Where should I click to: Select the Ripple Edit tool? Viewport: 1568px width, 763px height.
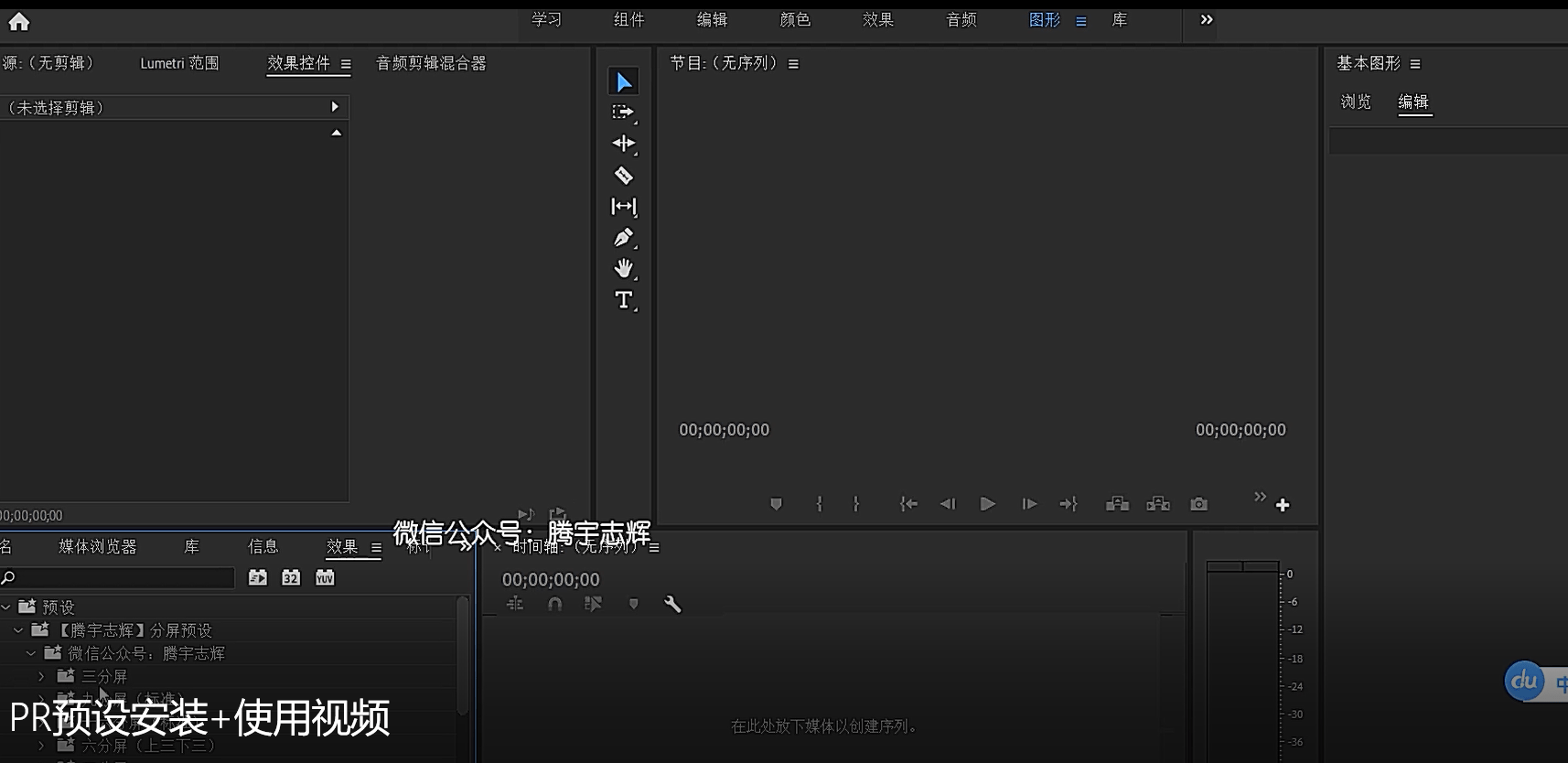624,144
